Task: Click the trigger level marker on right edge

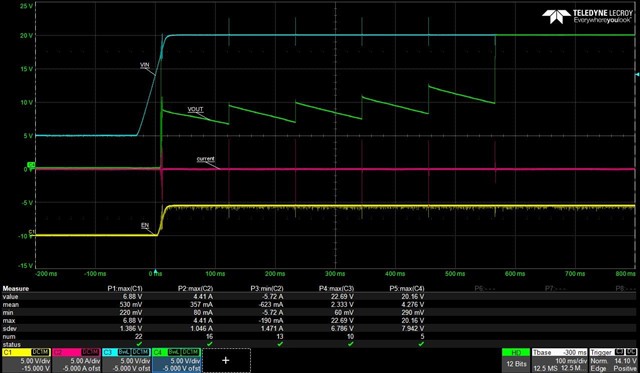Action: point(637,75)
